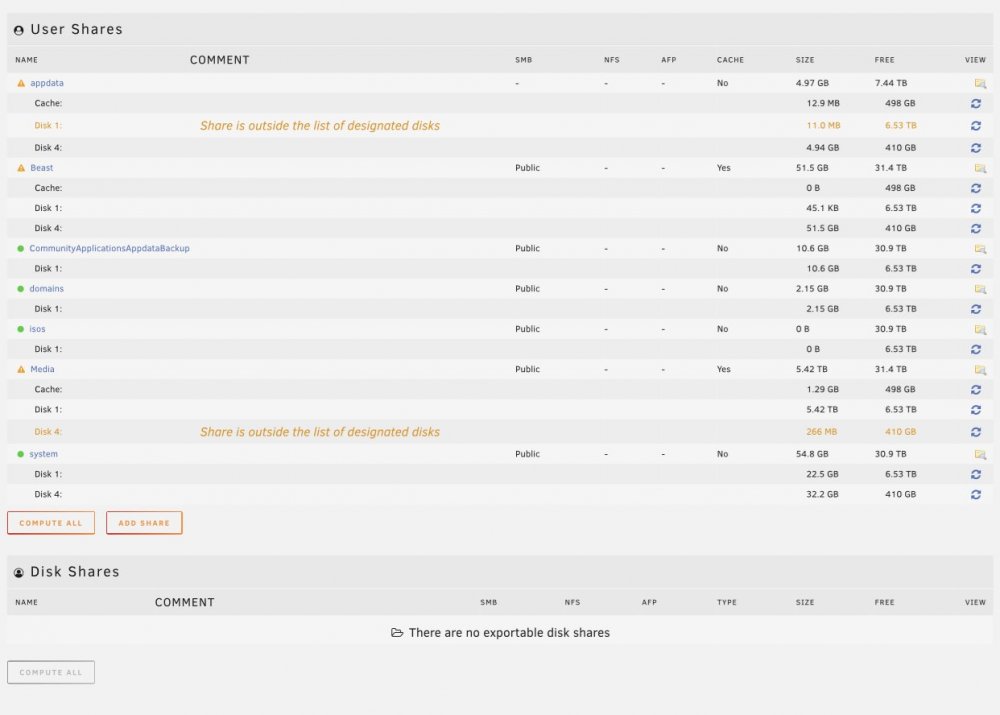Recompute appdata Cache row with refresh icon
The height and width of the screenshot is (715, 1000).
(976, 103)
